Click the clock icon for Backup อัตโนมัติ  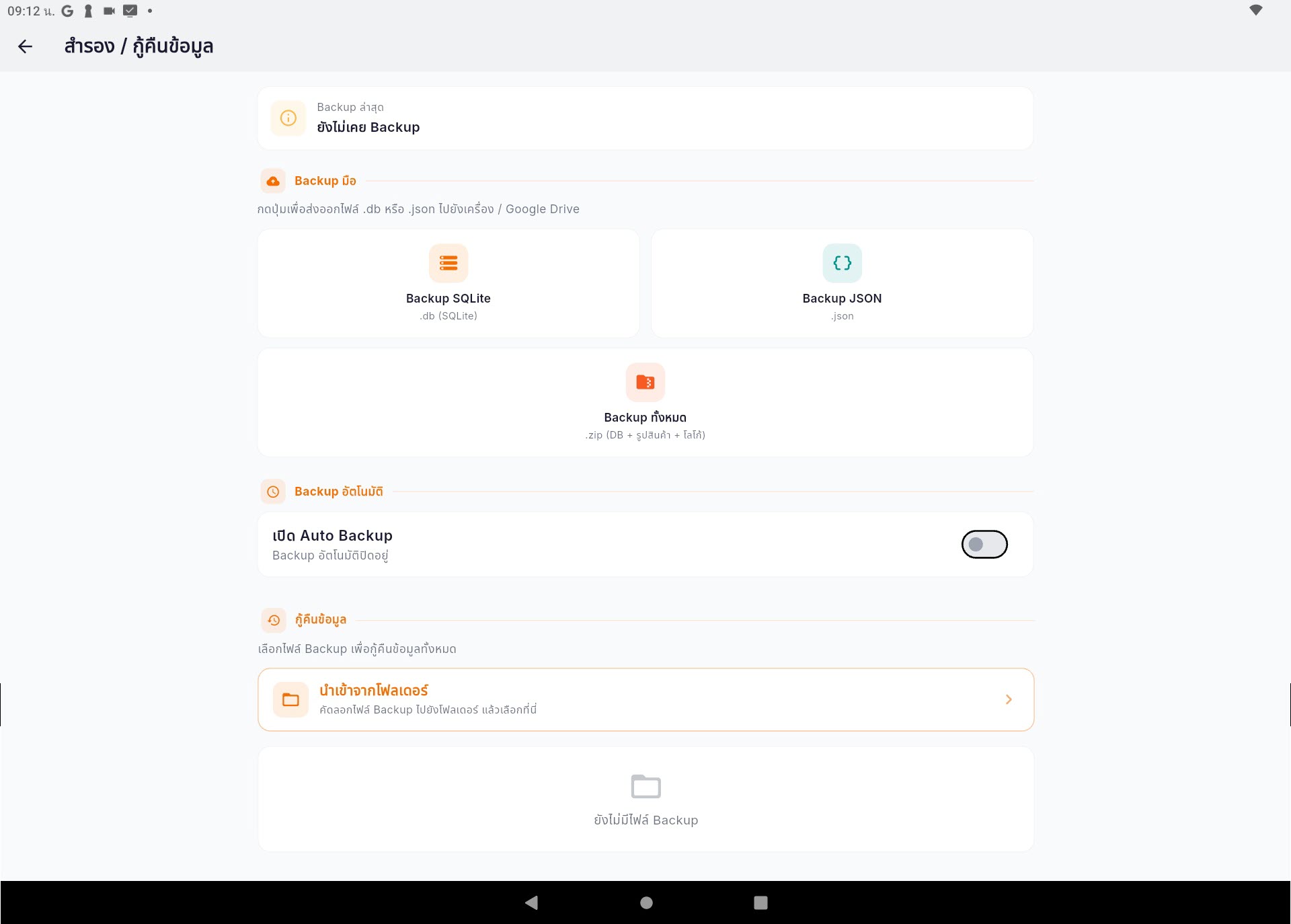pyautogui.click(x=273, y=492)
